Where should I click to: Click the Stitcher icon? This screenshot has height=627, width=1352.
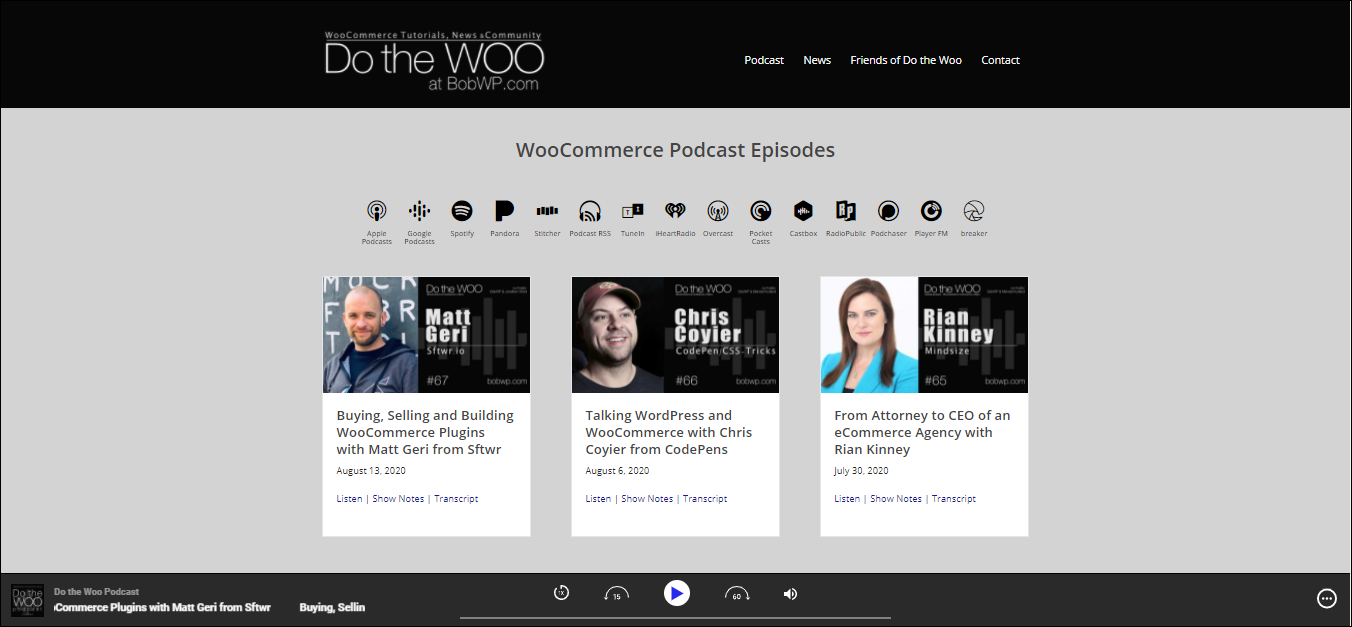547,211
